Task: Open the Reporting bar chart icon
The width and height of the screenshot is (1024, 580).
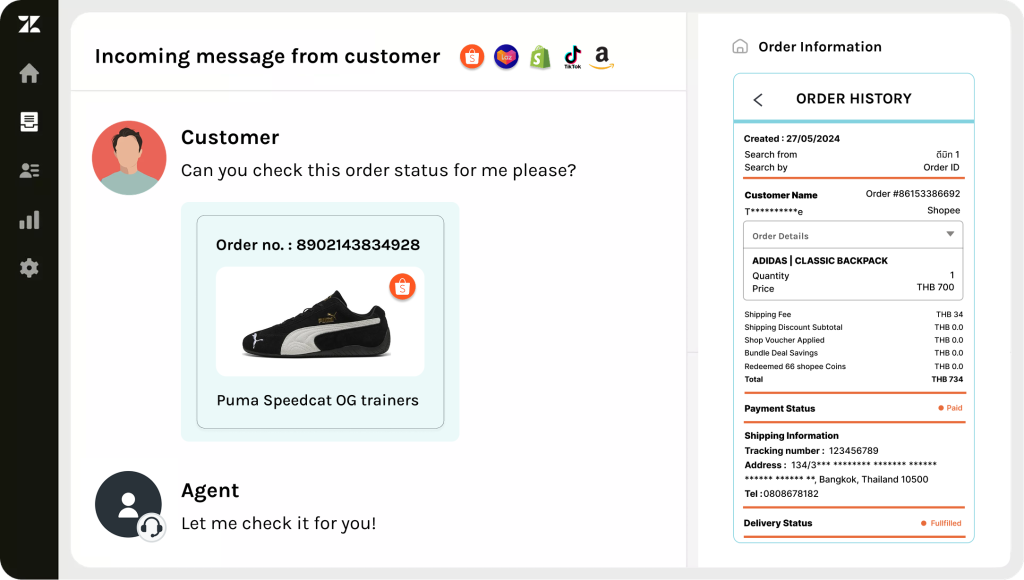Action: coord(29,220)
